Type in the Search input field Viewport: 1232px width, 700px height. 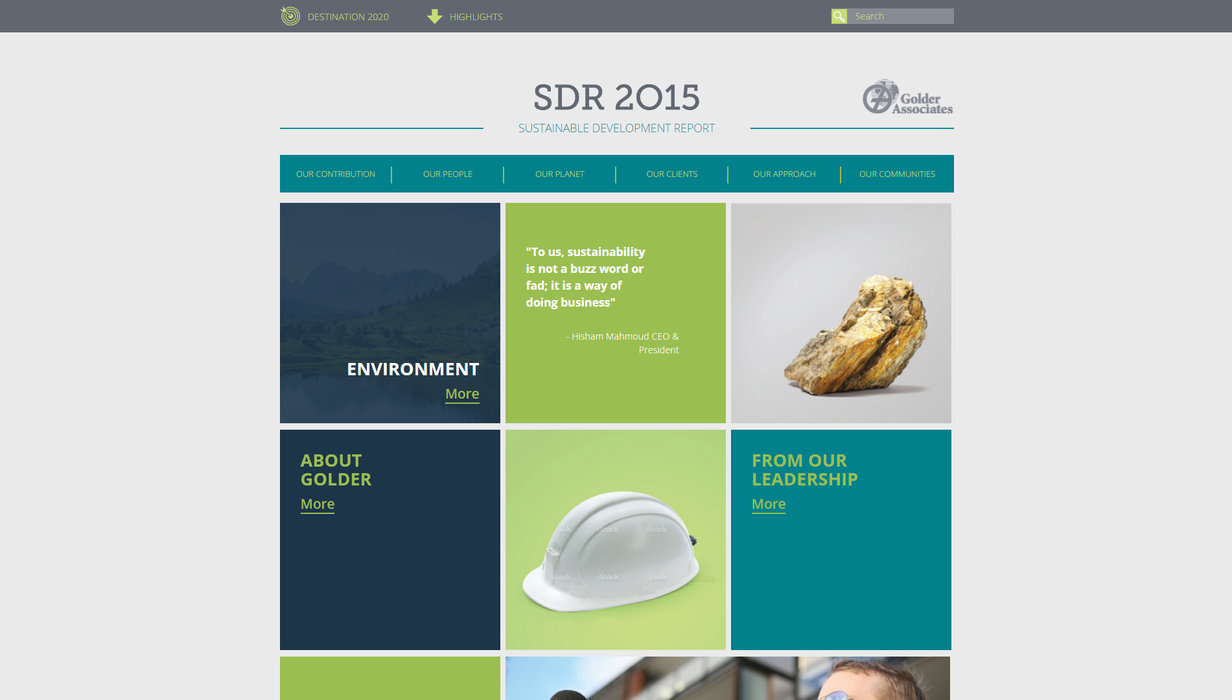[x=901, y=16]
